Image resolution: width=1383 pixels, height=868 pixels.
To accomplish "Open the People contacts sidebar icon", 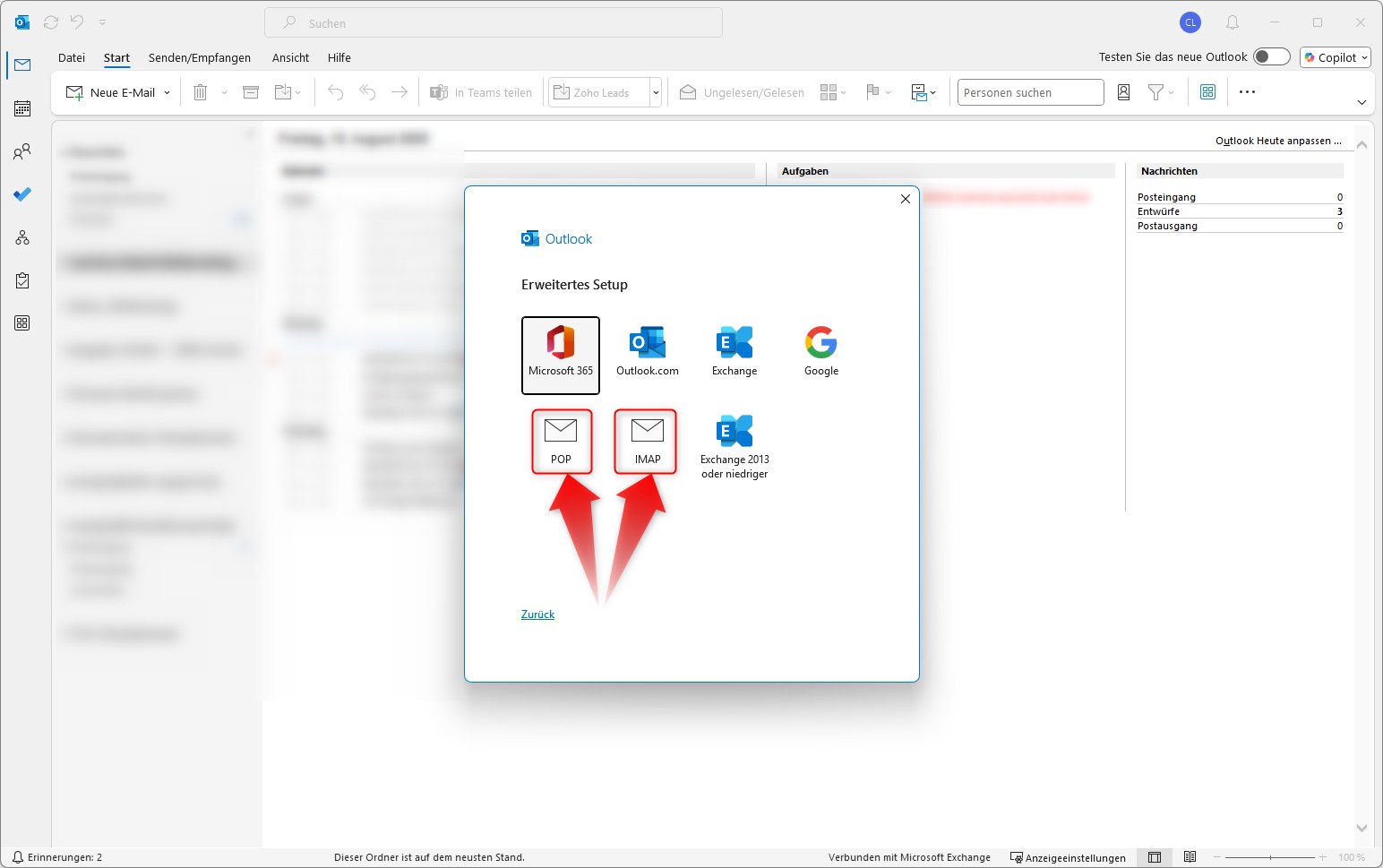I will [x=22, y=151].
